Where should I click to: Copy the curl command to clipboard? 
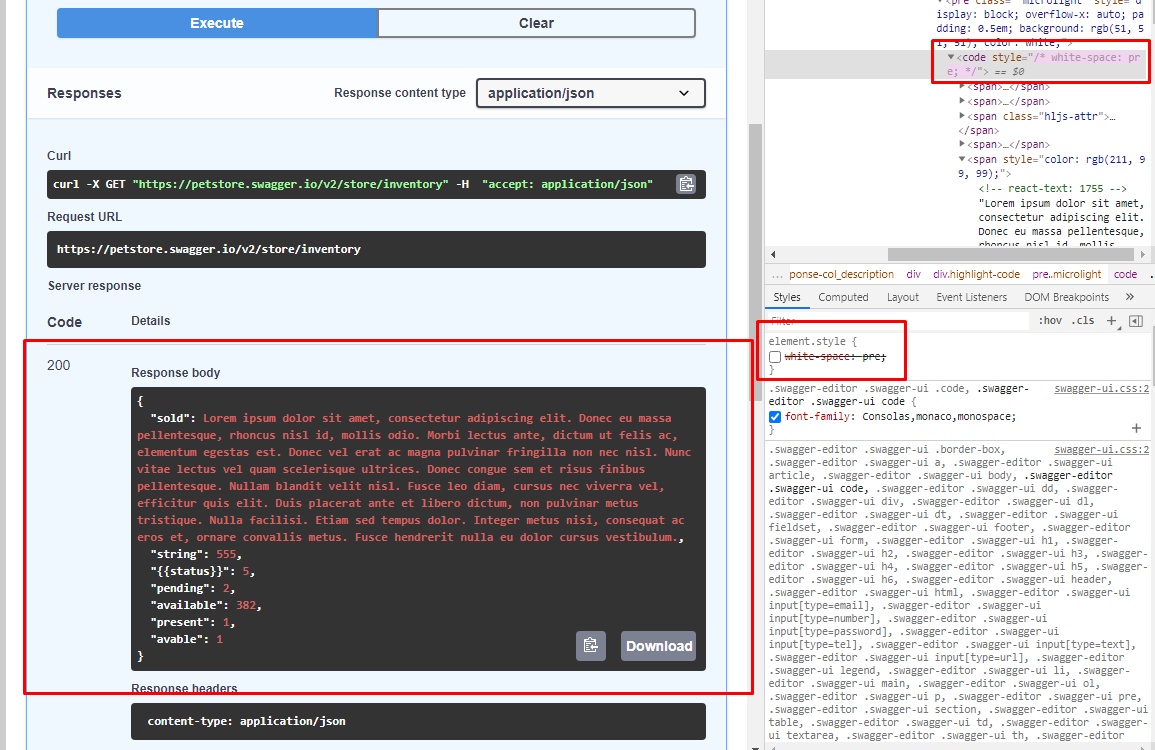point(687,184)
